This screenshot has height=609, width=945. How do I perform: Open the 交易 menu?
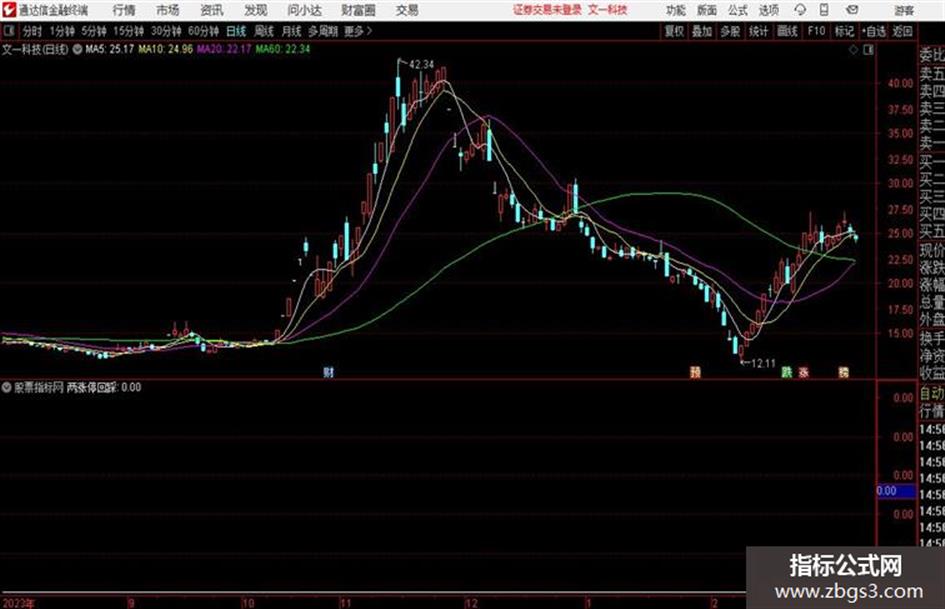point(407,10)
